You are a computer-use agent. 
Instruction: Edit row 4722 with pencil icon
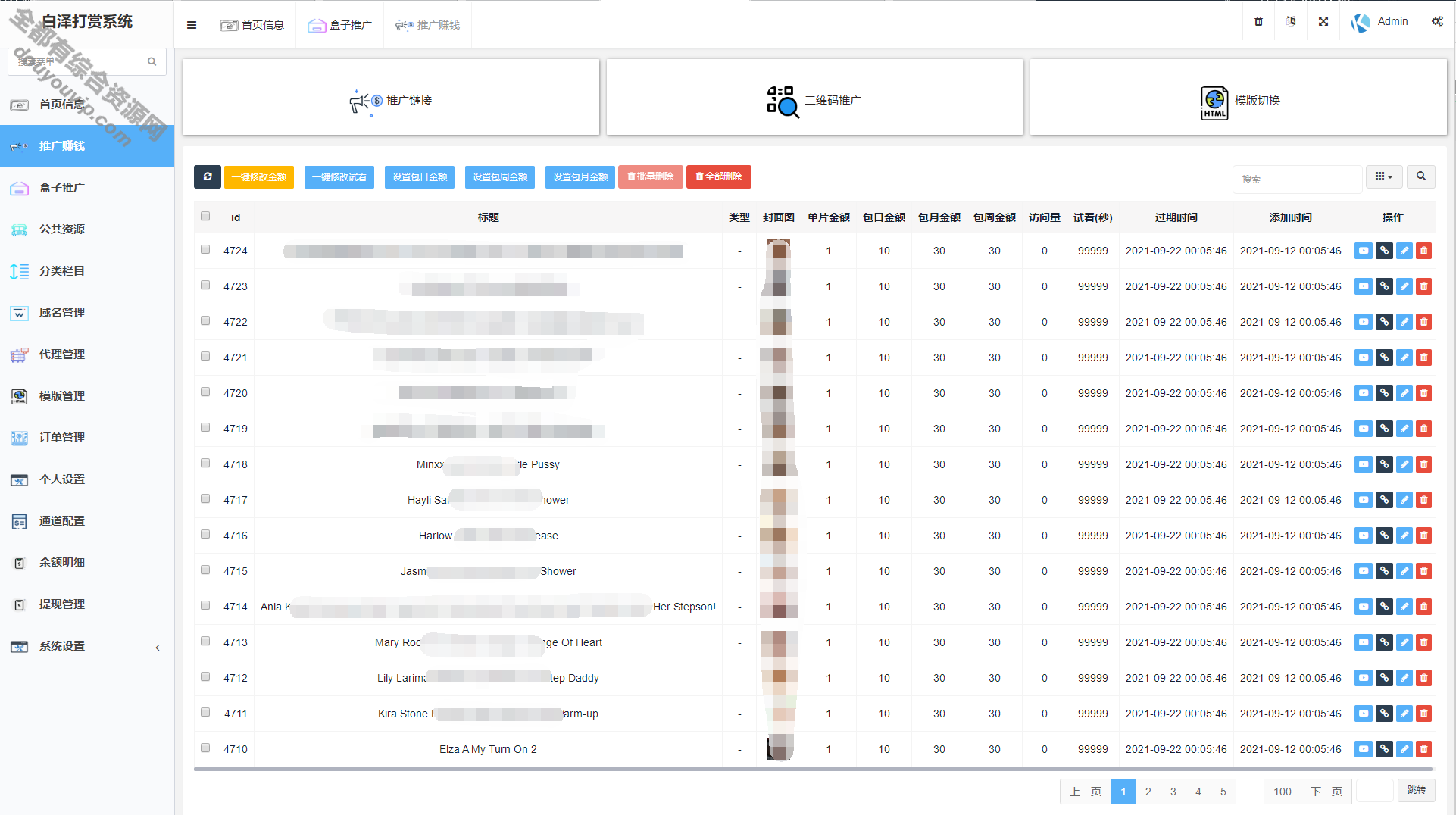click(1404, 322)
